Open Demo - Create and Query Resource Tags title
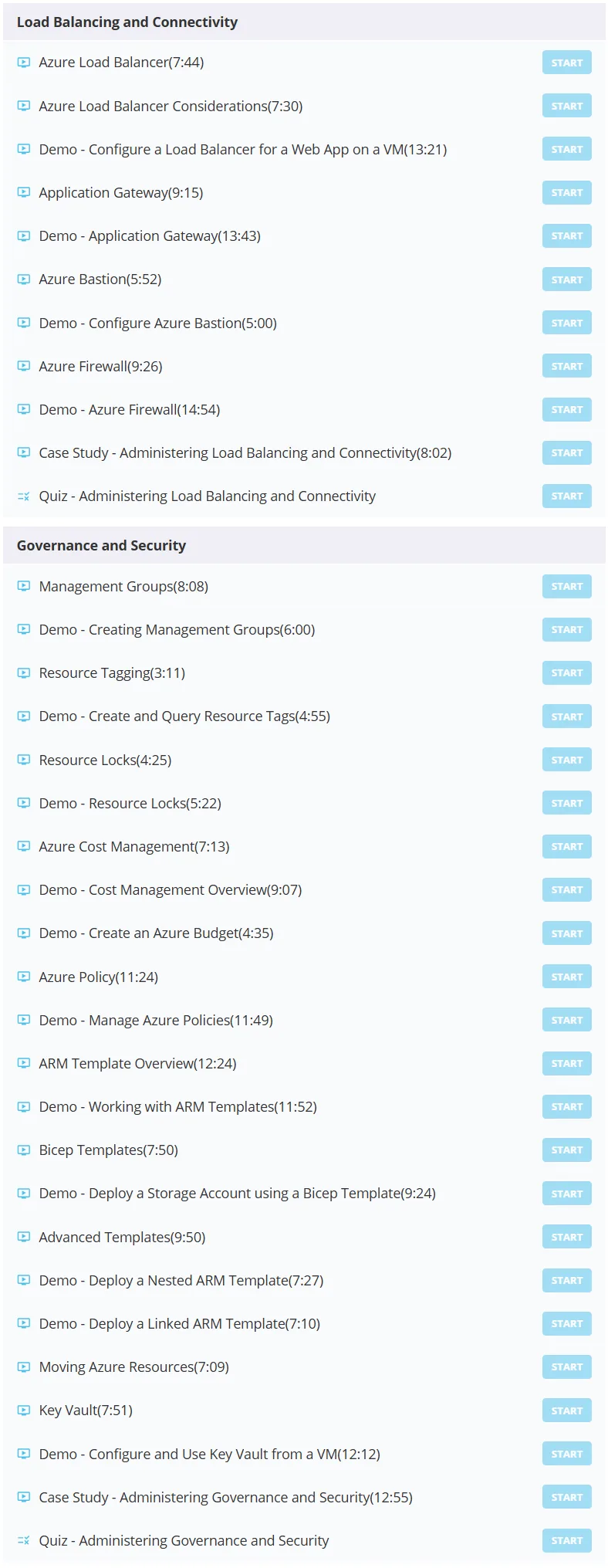 coord(184,716)
